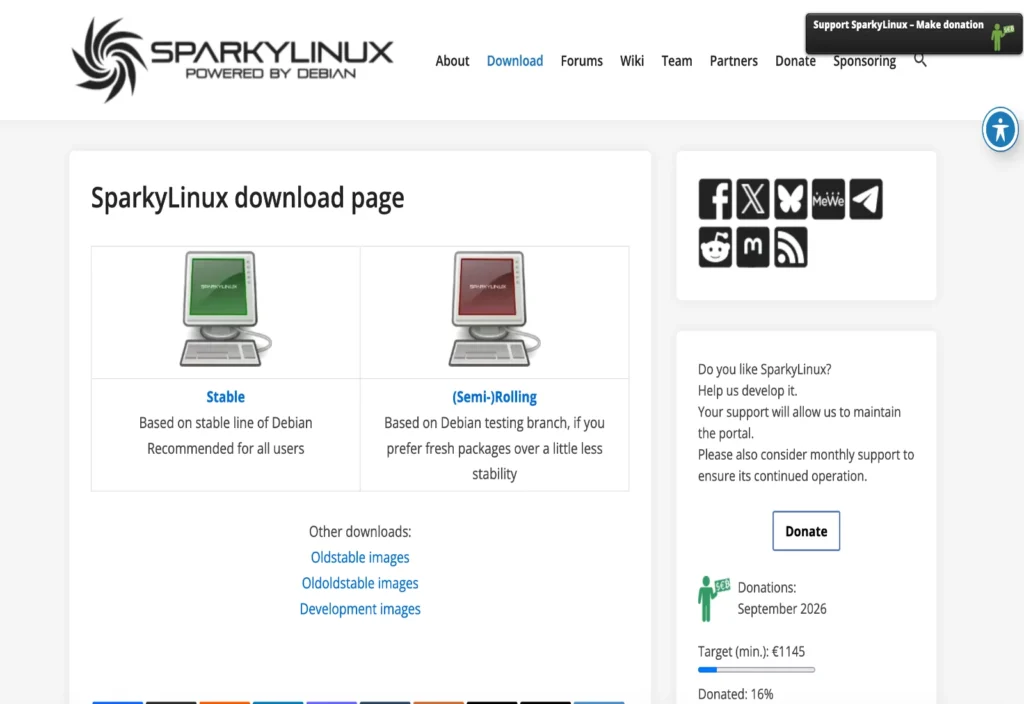The image size is (1024, 704).
Task: Open the Oldstable images link
Action: 360,558
